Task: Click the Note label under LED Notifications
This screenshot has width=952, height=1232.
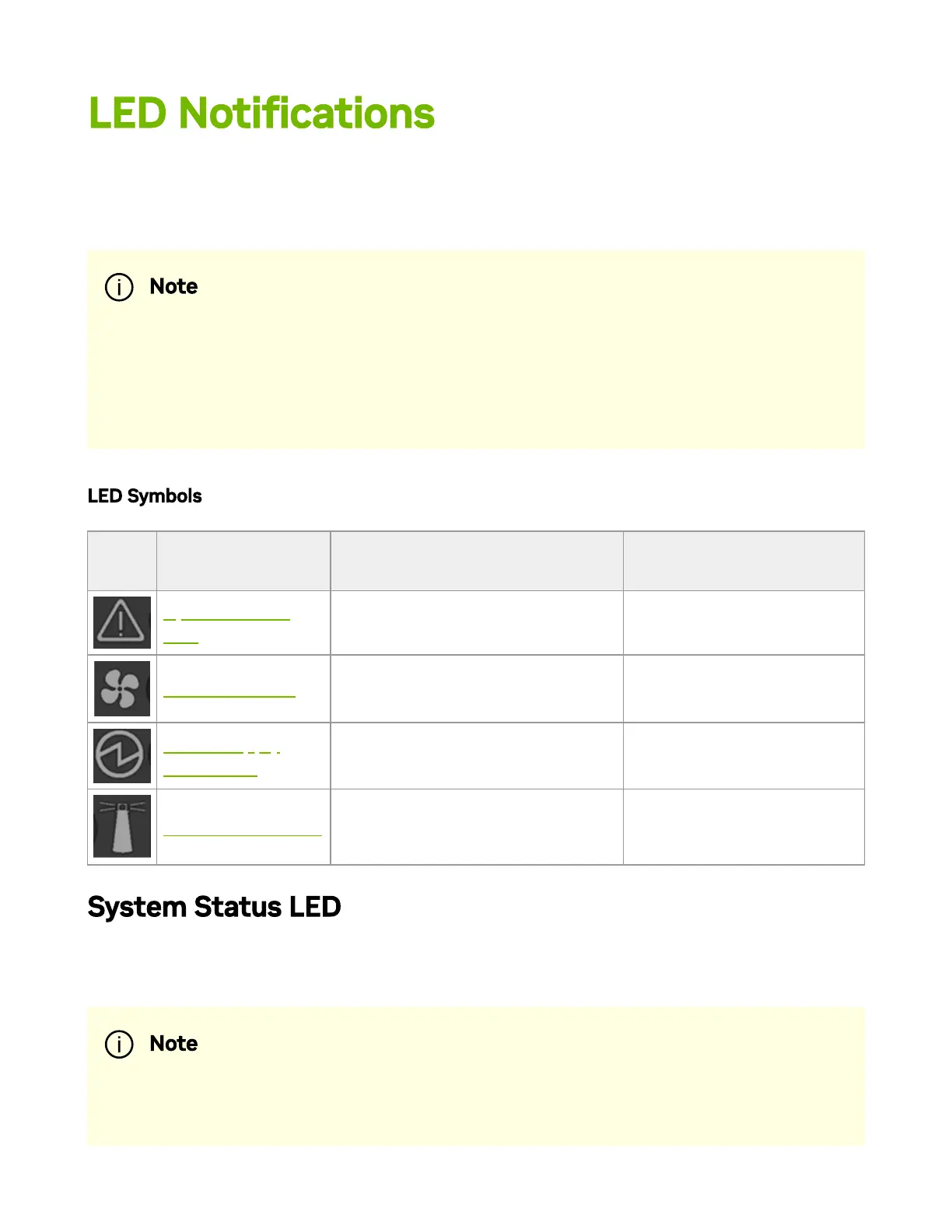Action: 173,287
